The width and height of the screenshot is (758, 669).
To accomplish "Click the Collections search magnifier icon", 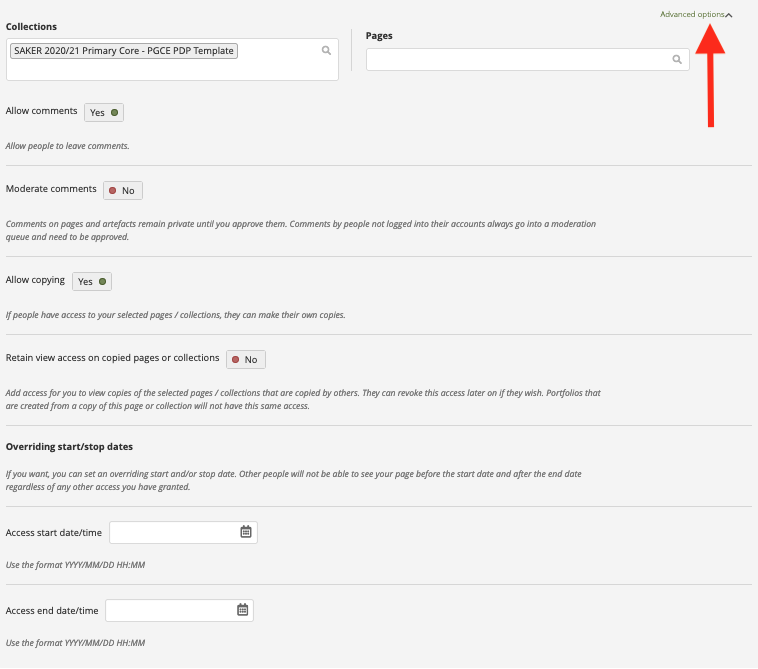I will (326, 50).
